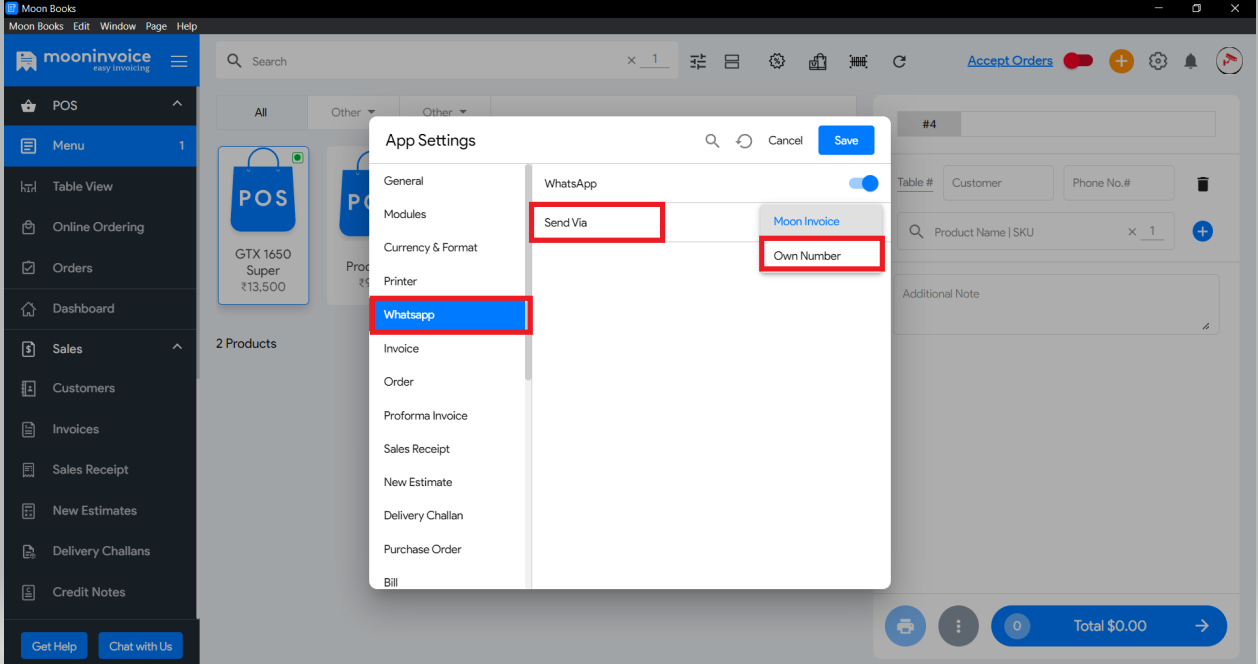
Task: Open Invoices in the sidebar
Action: pyautogui.click(x=100, y=429)
